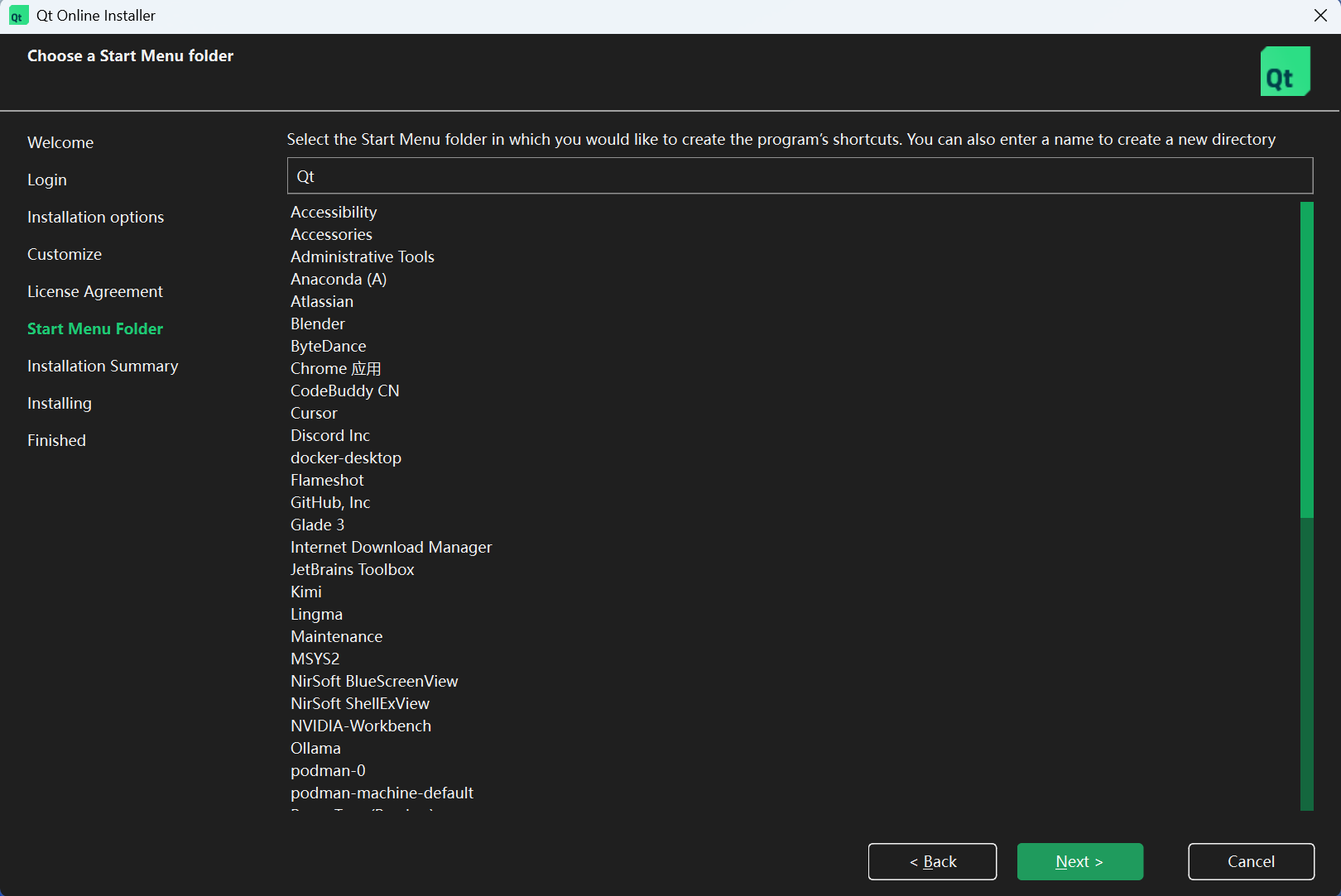The image size is (1341, 896).
Task: Select the Glade 3 folder
Action: pos(318,525)
